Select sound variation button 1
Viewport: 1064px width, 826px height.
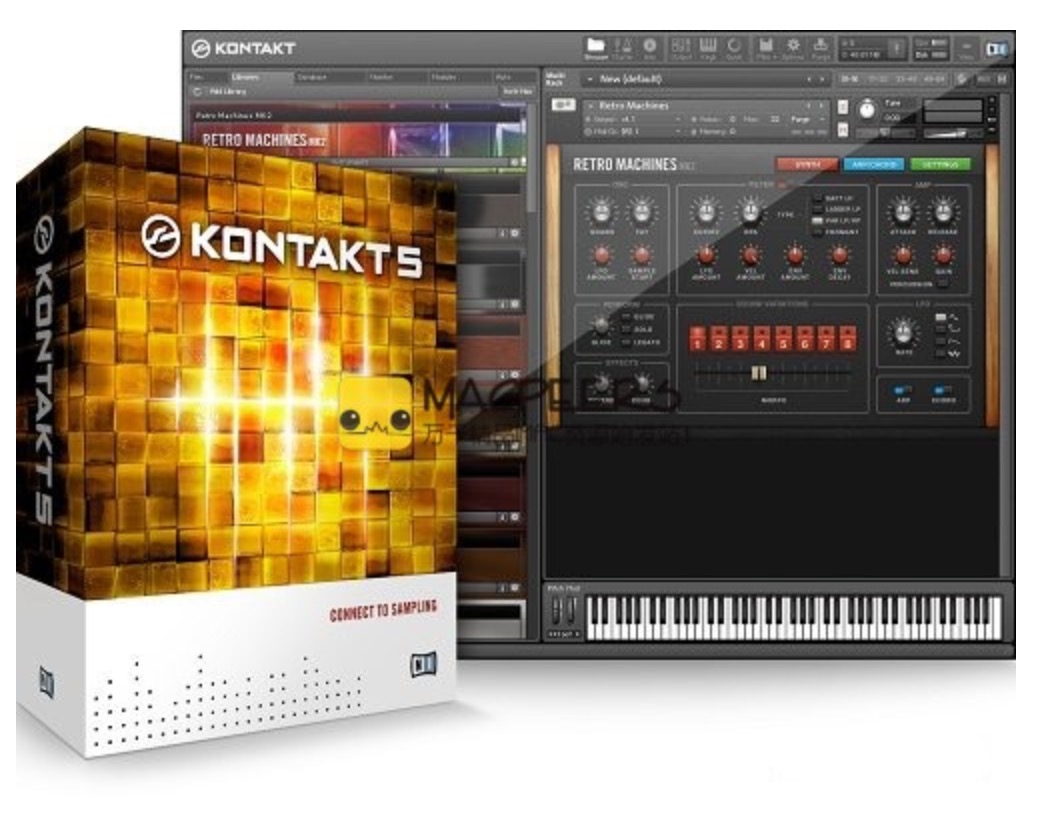[x=697, y=338]
